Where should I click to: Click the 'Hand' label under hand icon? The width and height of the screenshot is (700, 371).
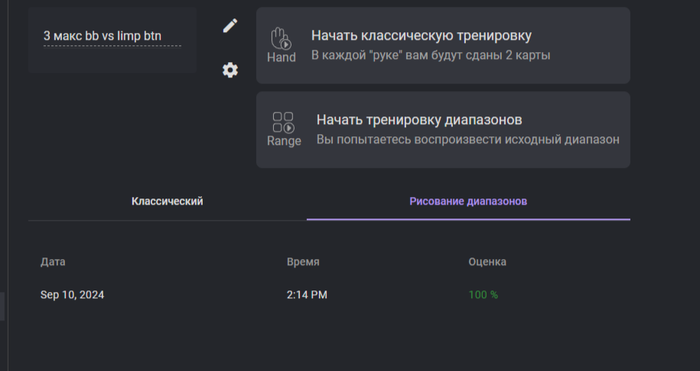281,57
